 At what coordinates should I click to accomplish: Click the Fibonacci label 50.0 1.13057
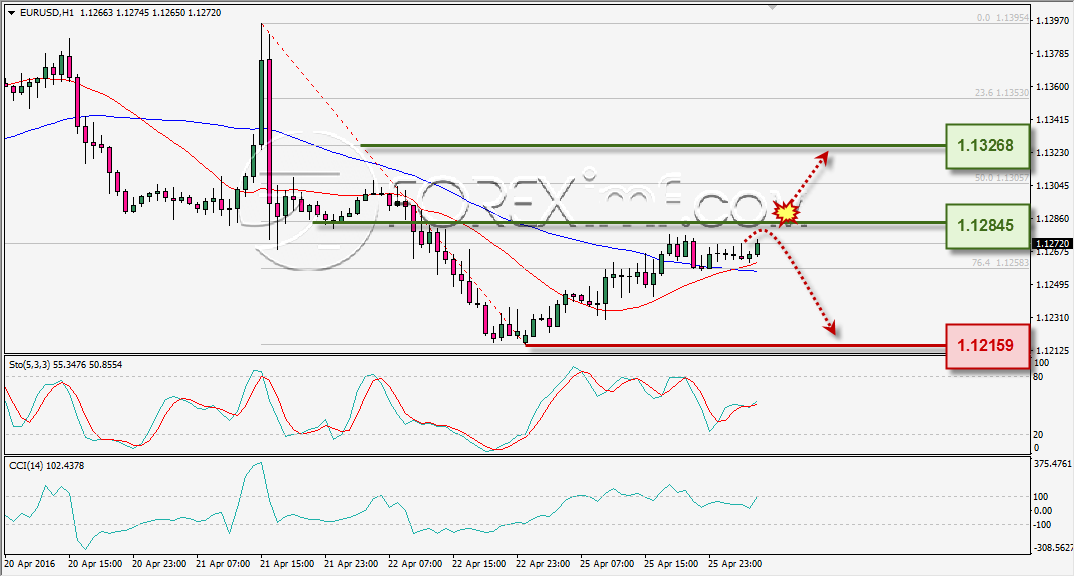tap(1002, 177)
